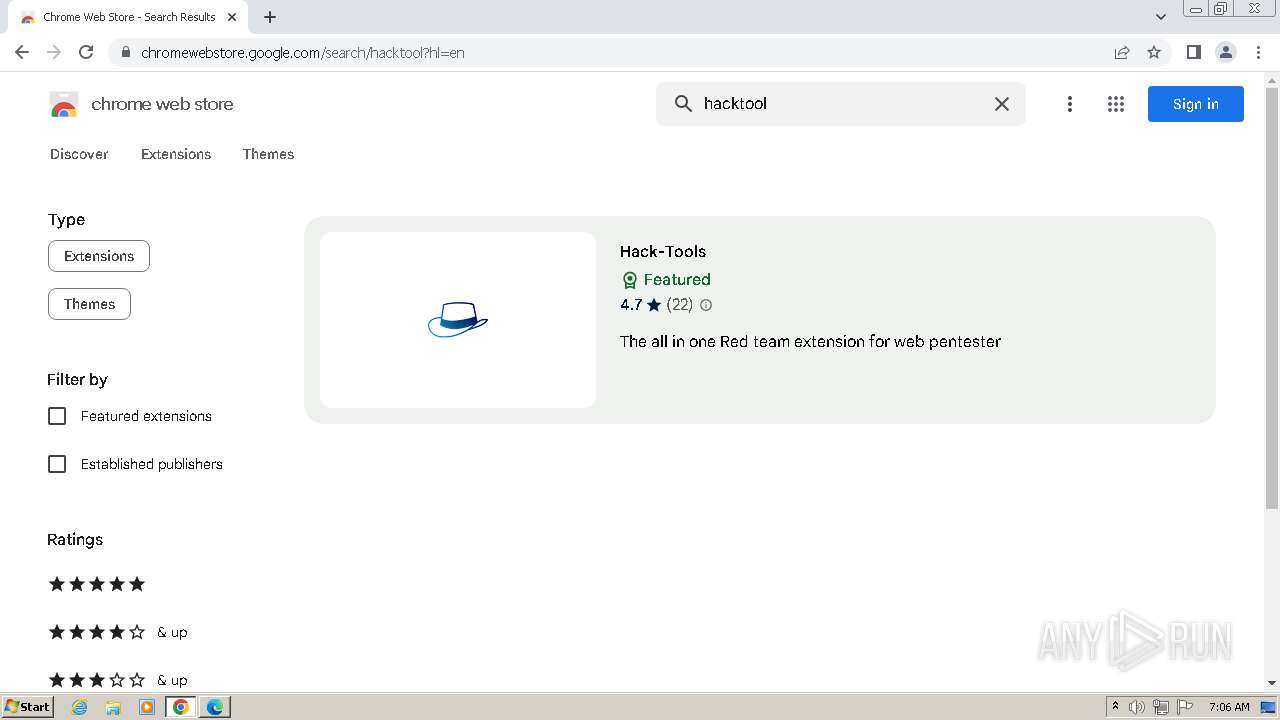Click the lock icon in address bar
Screen dimensions: 1280x720
point(125,52)
